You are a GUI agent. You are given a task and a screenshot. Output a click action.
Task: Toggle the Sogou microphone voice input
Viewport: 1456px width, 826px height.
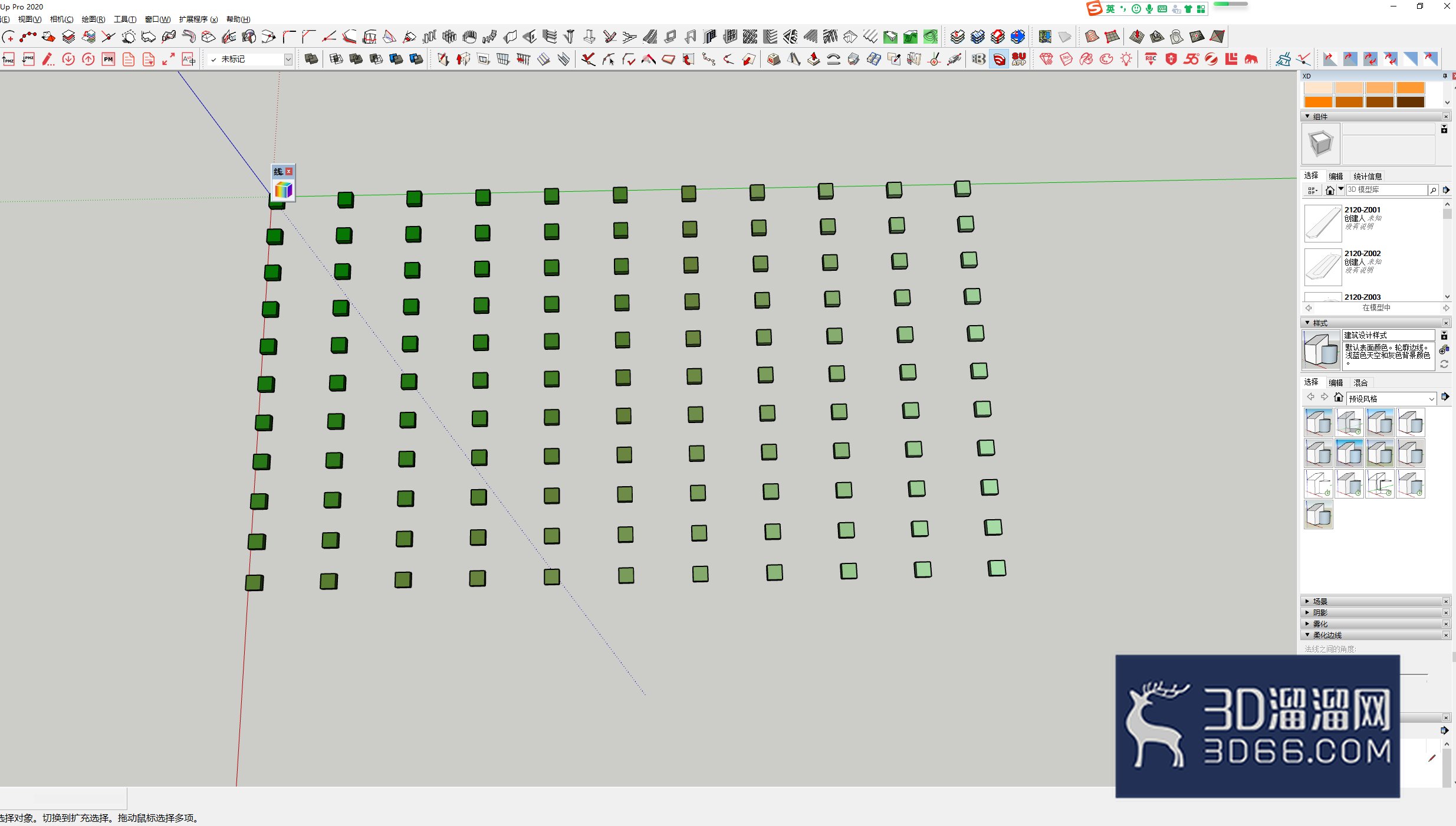click(1149, 8)
